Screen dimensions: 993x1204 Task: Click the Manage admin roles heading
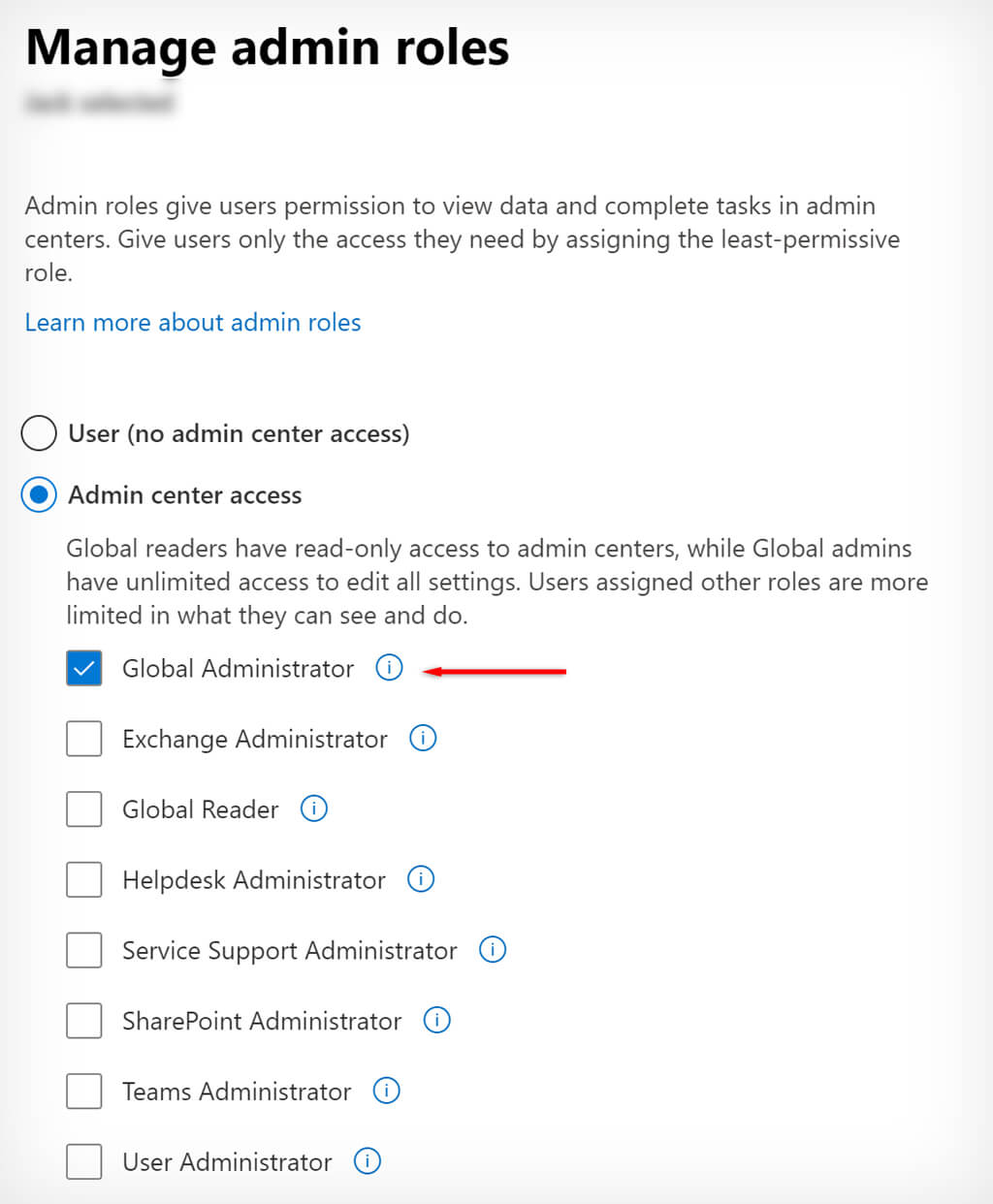[268, 48]
